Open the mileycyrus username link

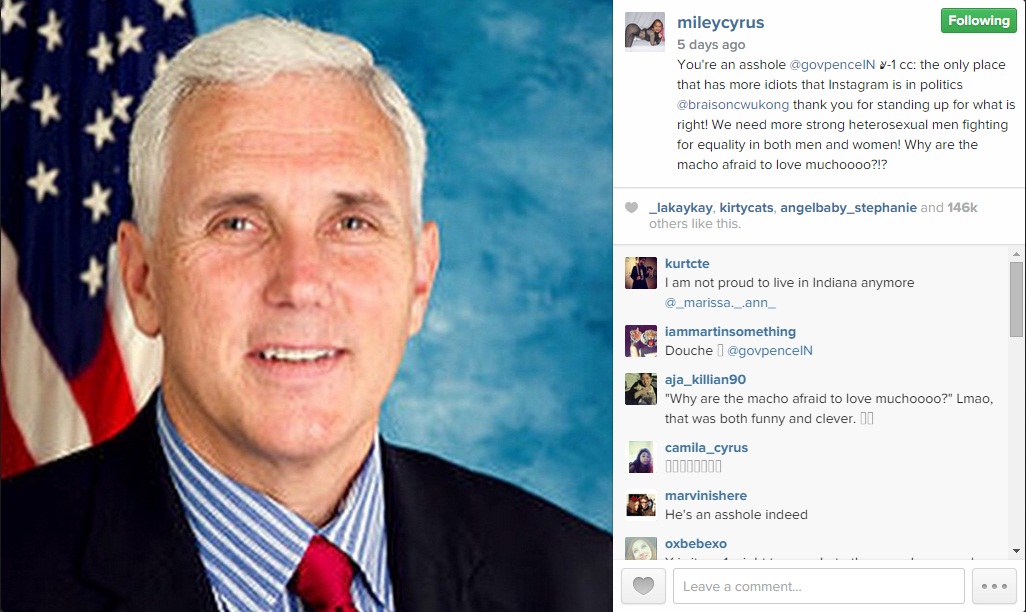720,22
